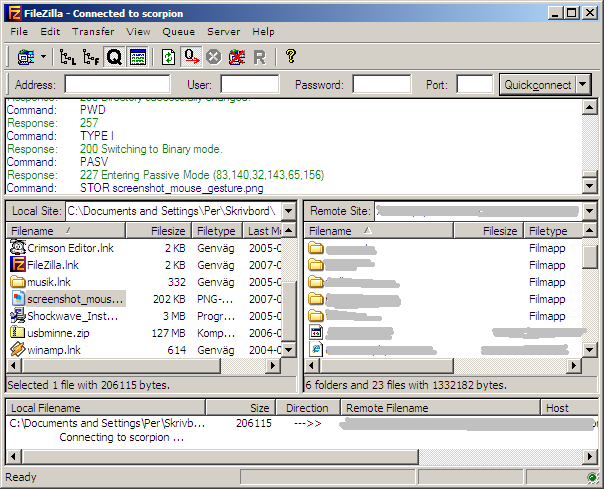The width and height of the screenshot is (604, 489).
Task: Click queued transfer size 206115
Action: (x=254, y=423)
